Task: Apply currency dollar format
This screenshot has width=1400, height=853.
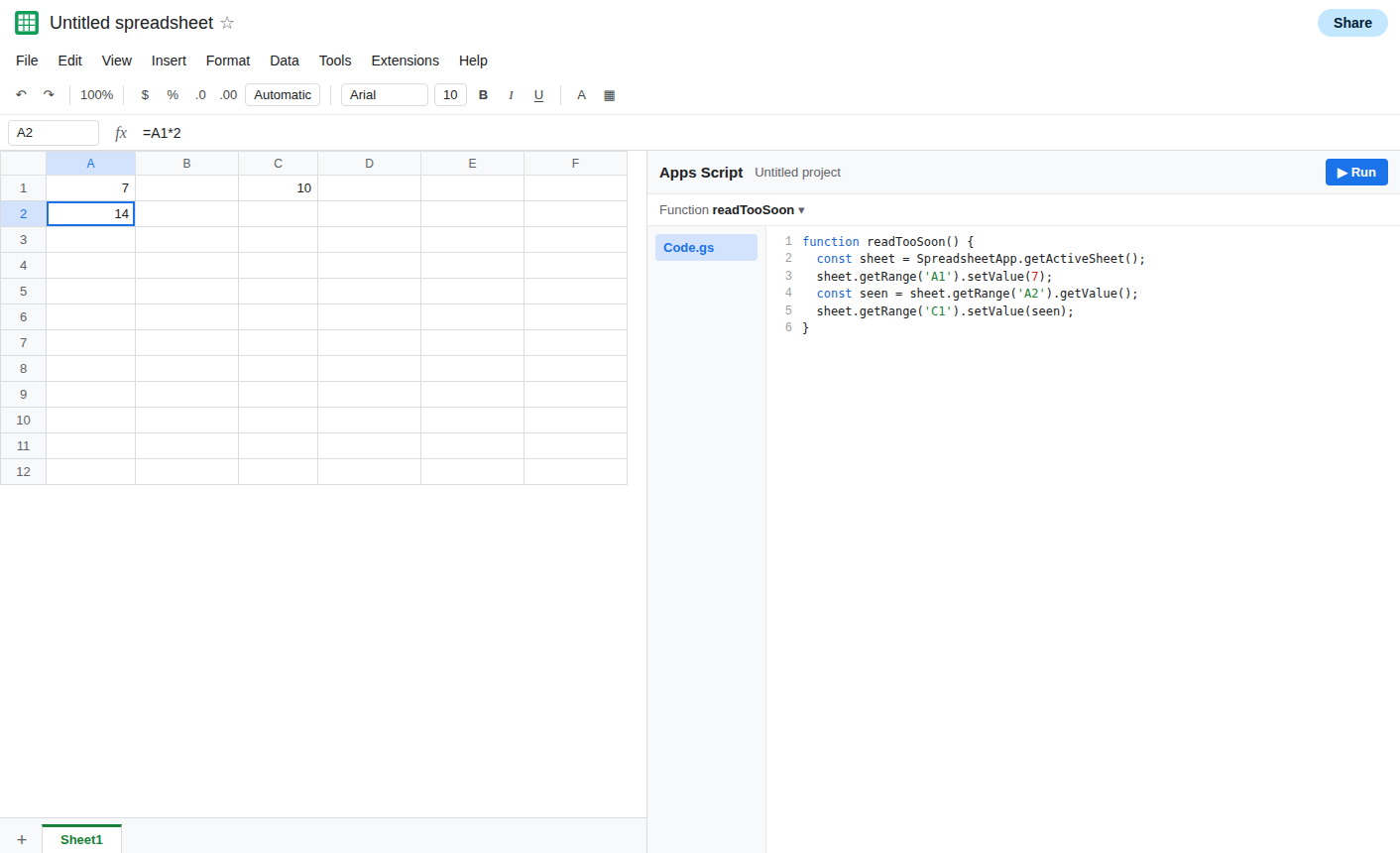Action: pos(145,95)
